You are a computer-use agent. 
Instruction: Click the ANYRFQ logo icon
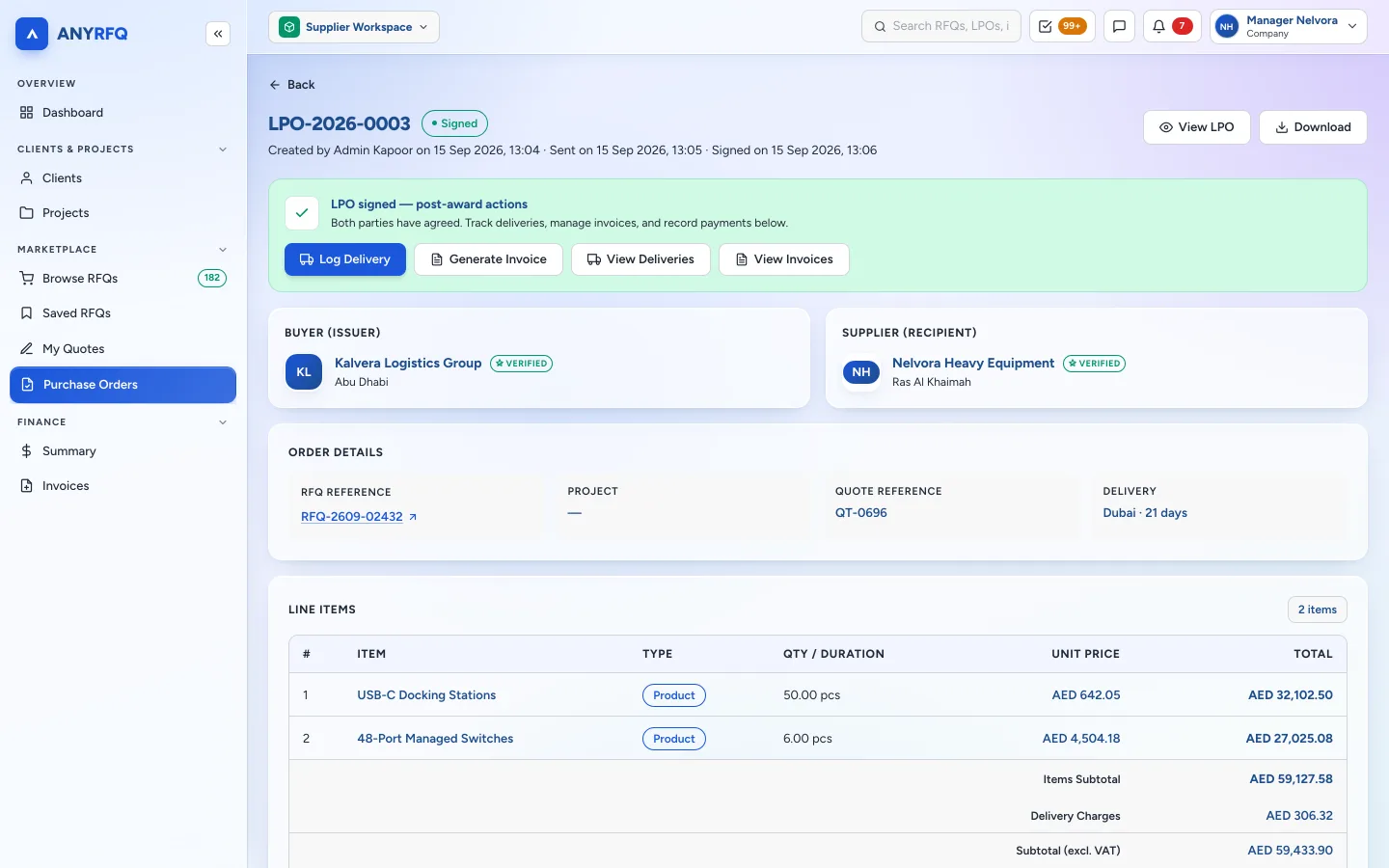(32, 34)
